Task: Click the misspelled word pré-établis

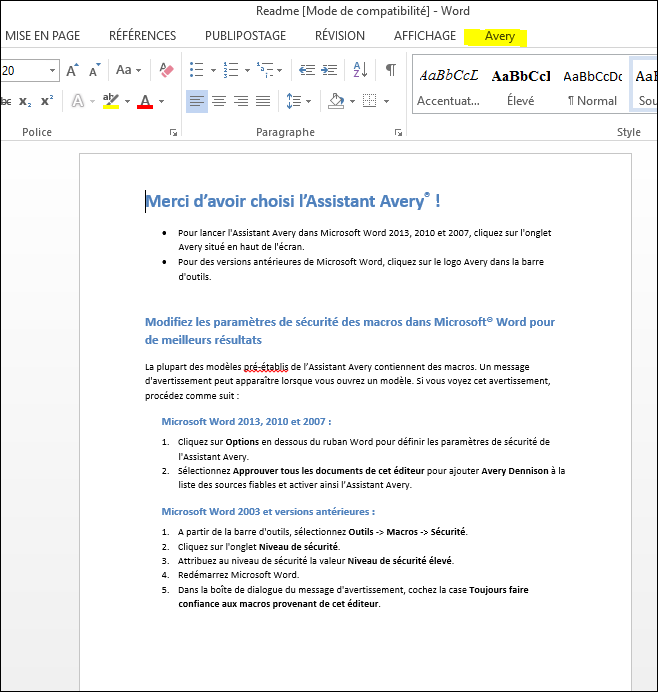Action: click(266, 367)
